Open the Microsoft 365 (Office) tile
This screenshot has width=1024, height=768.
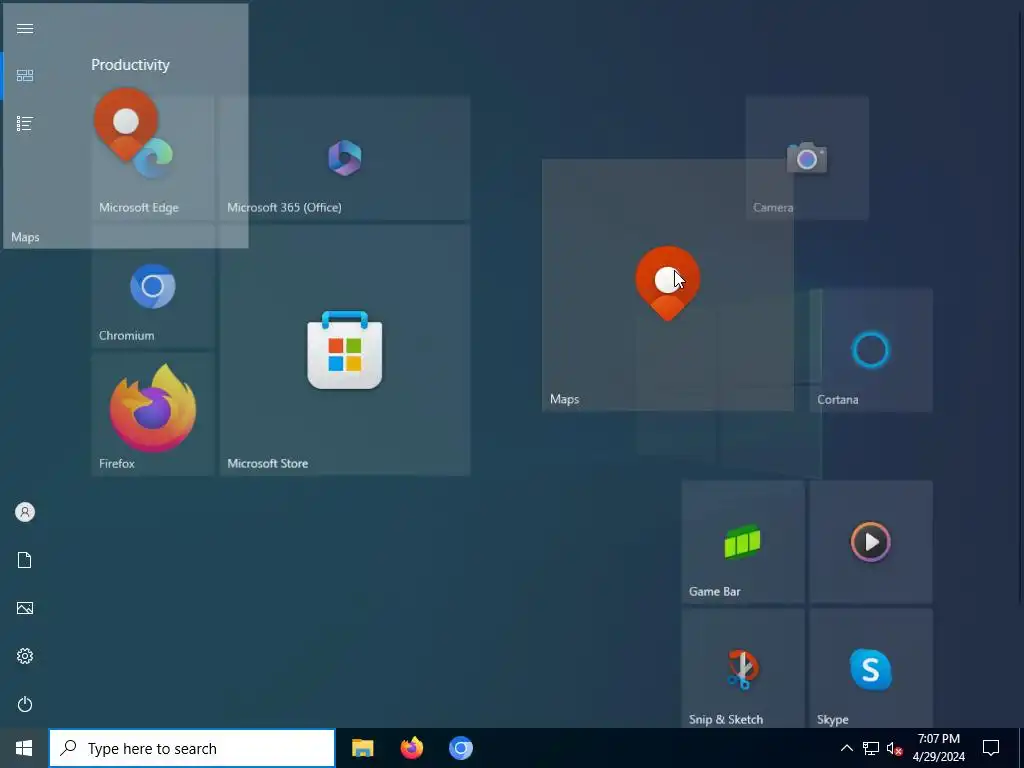tap(345, 158)
